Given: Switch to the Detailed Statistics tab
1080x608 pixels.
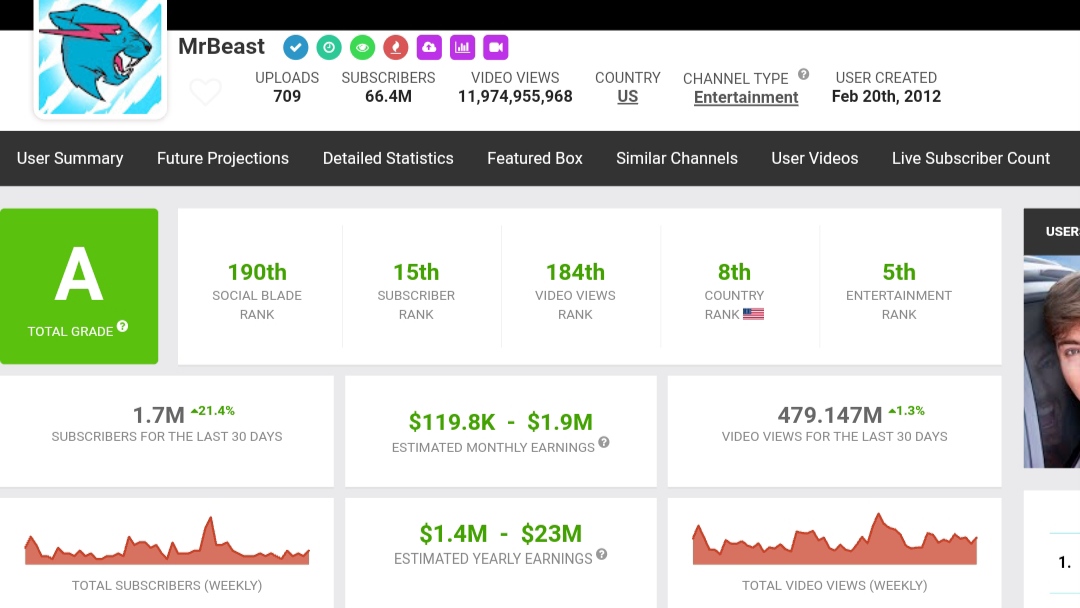Looking at the screenshot, I should coord(388,158).
